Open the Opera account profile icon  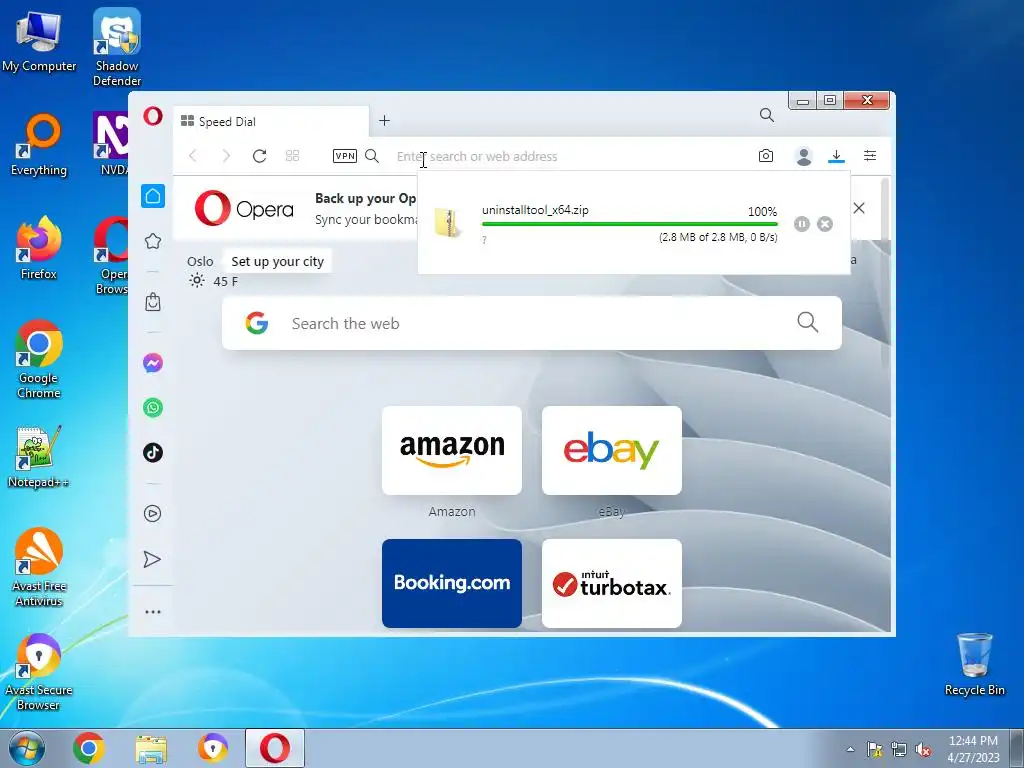pyautogui.click(x=804, y=156)
